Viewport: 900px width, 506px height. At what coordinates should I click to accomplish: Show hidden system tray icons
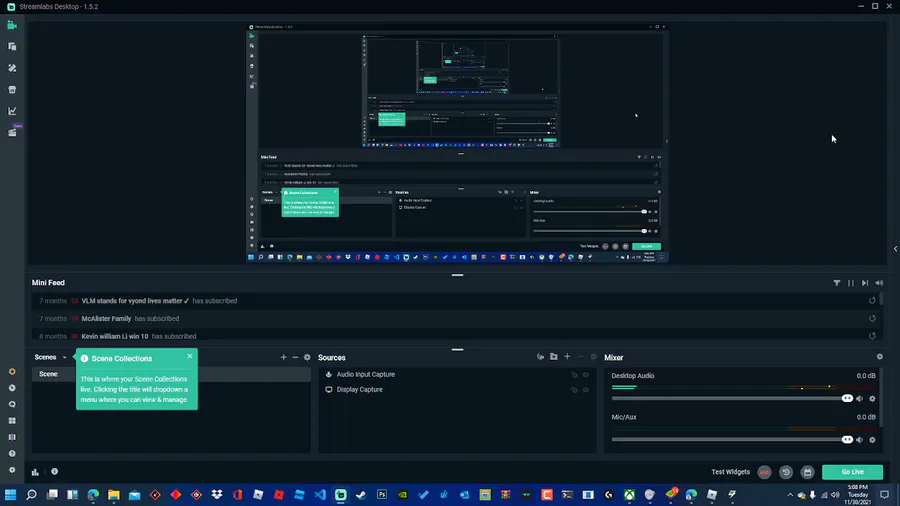[x=790, y=495]
